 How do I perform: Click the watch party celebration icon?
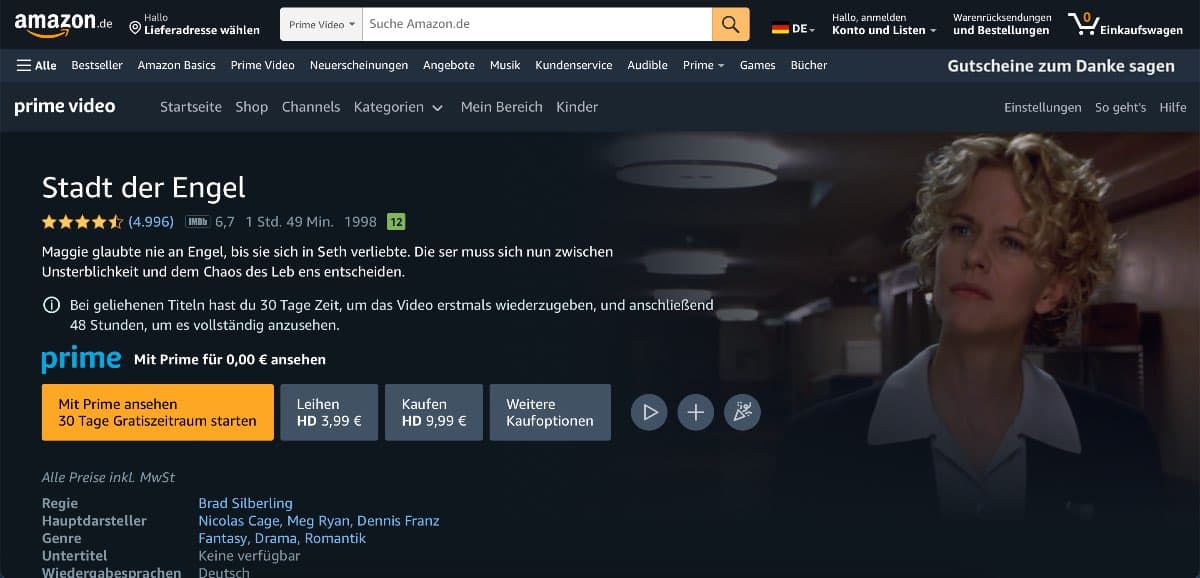click(x=741, y=412)
